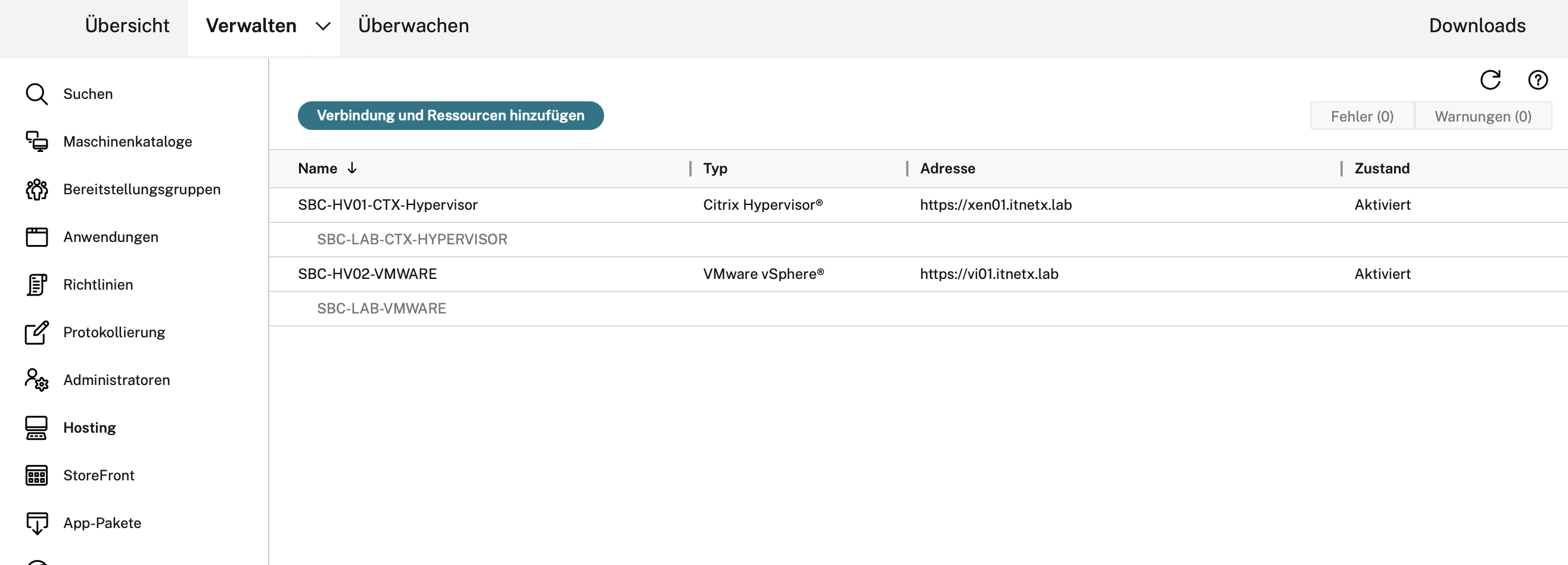Screen dimensions: 1568x565
Task: Click the App-Pakete download icon
Action: pos(36,523)
